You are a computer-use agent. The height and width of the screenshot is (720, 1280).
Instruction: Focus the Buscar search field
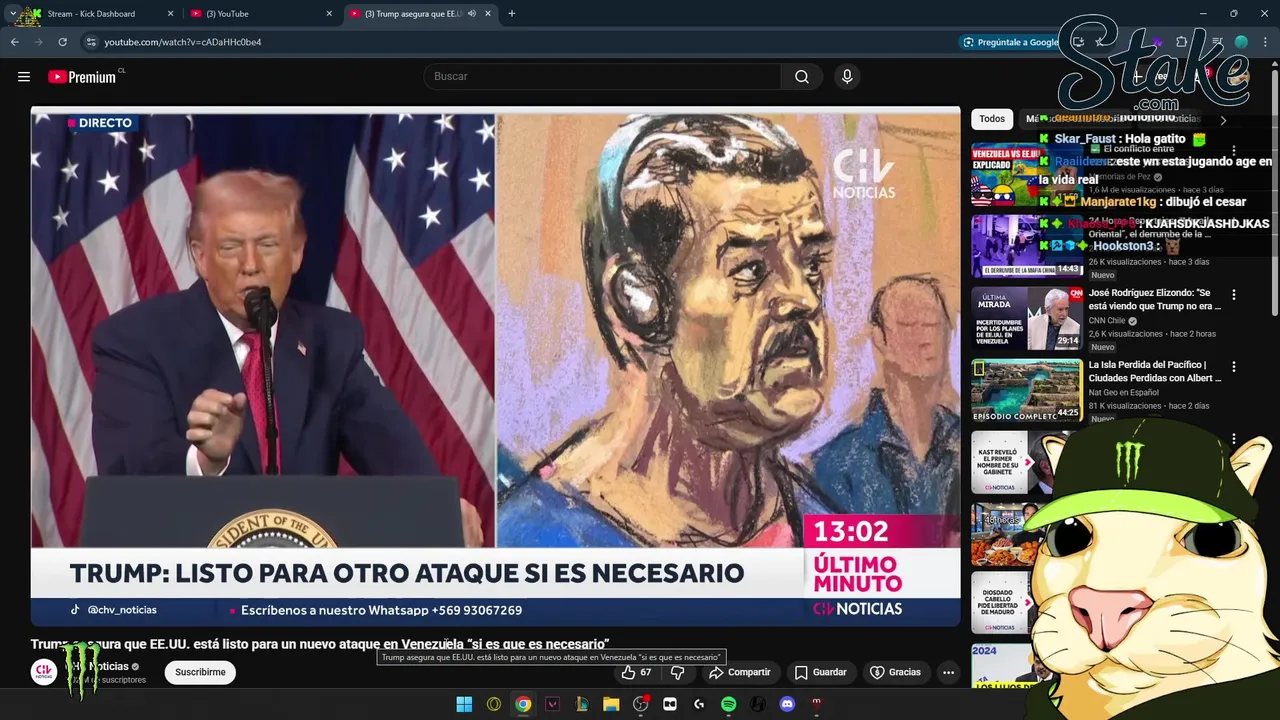click(603, 77)
